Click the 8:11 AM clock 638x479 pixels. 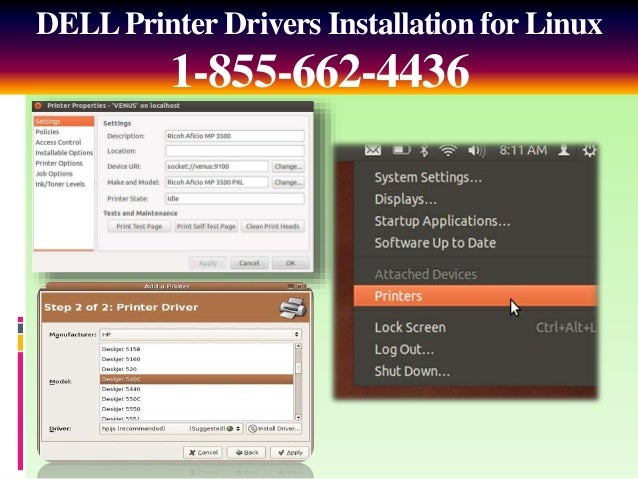(523, 150)
